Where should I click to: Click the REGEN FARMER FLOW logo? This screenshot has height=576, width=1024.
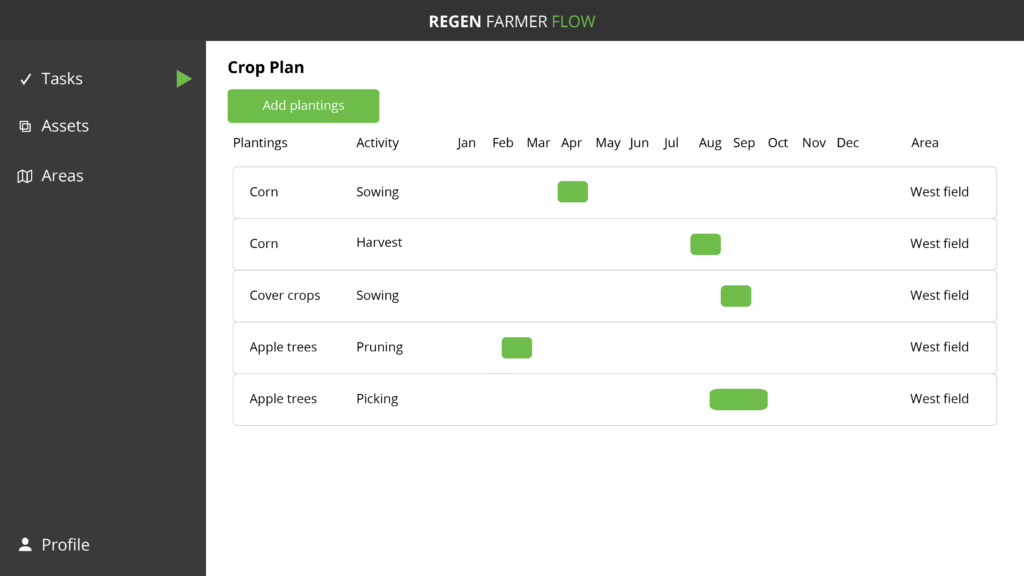[x=512, y=22]
